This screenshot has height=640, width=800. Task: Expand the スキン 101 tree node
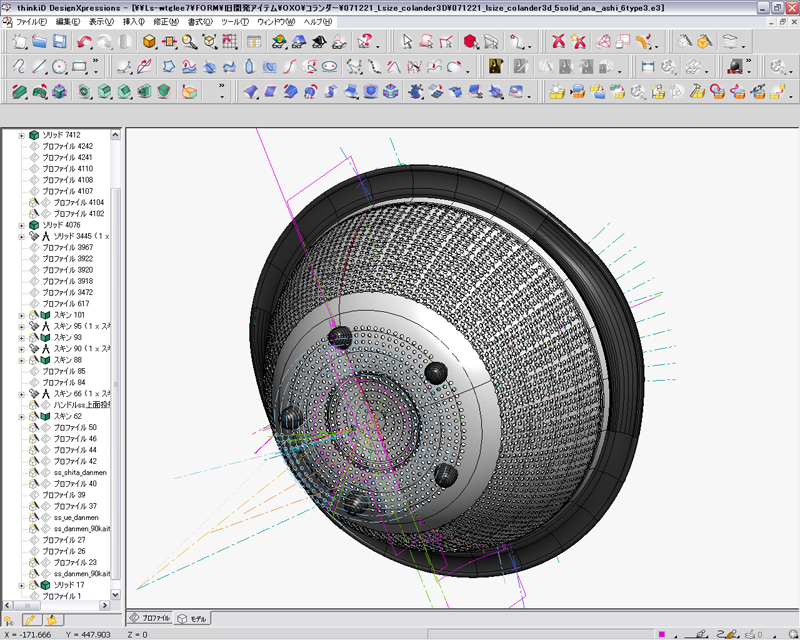click(21, 315)
